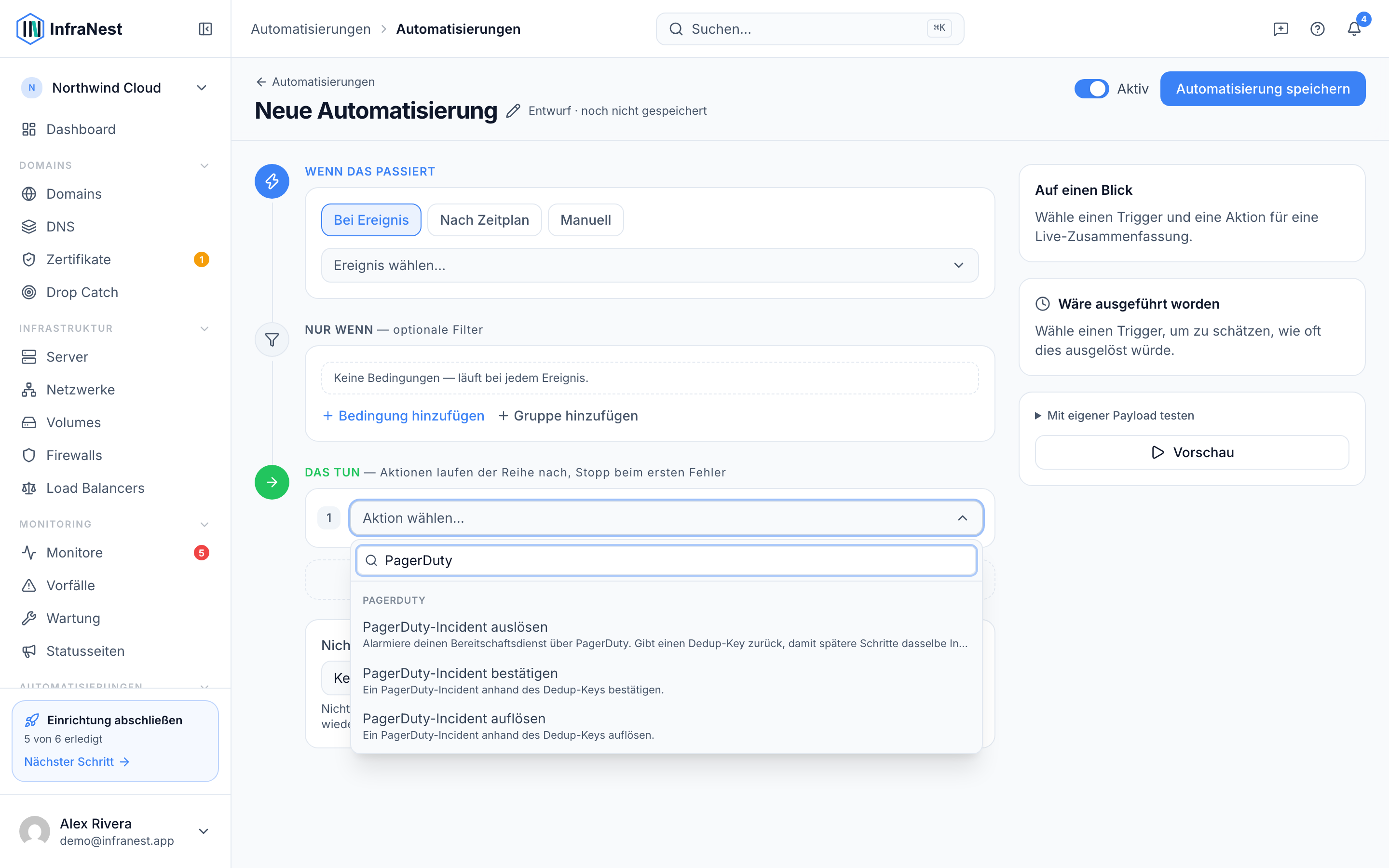
Task: Click Bedingung hinzufügen
Action: (x=404, y=416)
